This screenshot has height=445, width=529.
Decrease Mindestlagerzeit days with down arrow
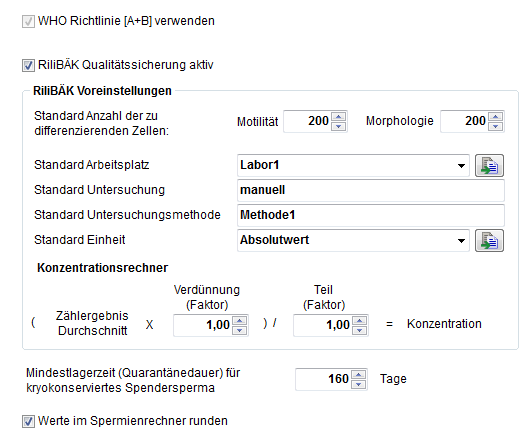pyautogui.click(x=358, y=384)
